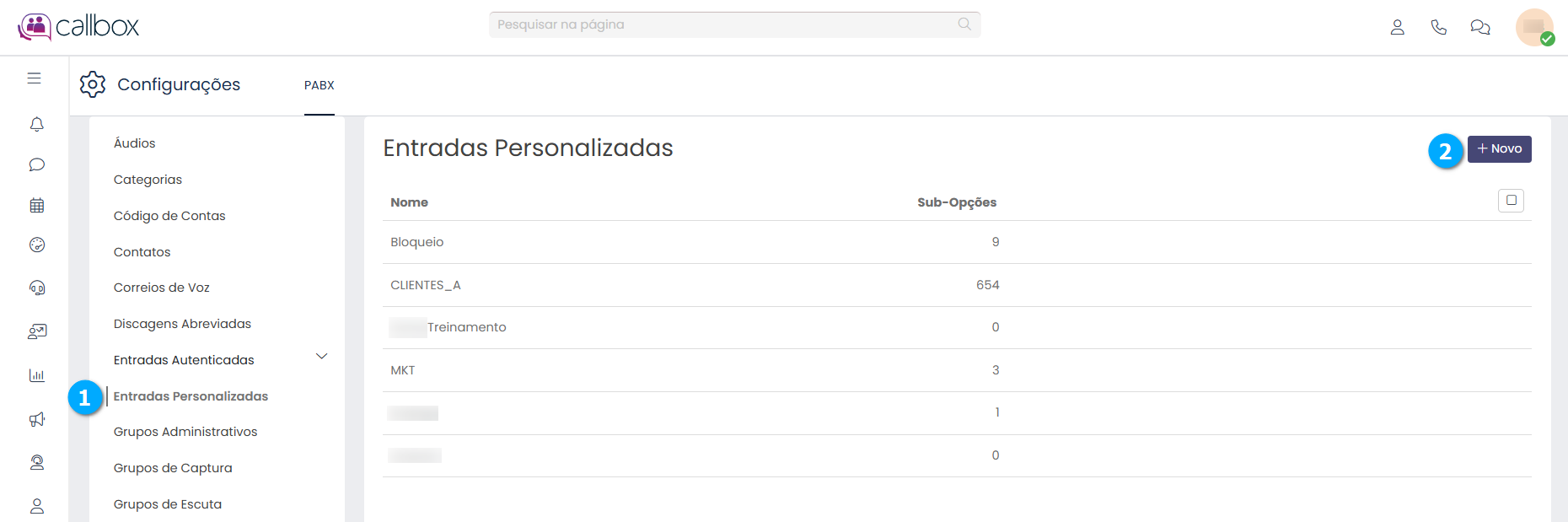Screen dimensions: 1568x522
Task: Click the phone icon in top bar
Action: 1438,27
